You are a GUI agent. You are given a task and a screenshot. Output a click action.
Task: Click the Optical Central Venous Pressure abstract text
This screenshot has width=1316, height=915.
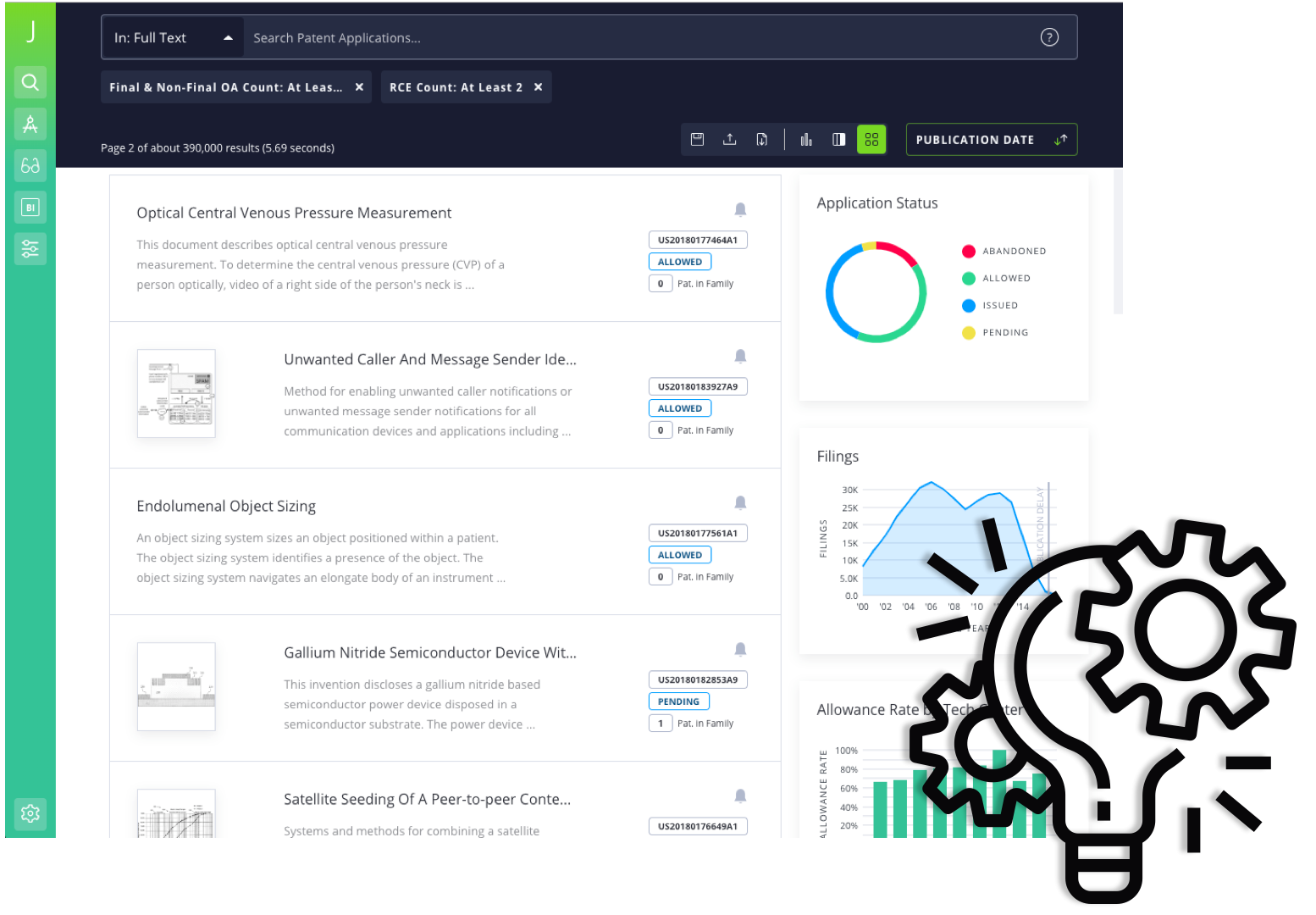tap(320, 264)
